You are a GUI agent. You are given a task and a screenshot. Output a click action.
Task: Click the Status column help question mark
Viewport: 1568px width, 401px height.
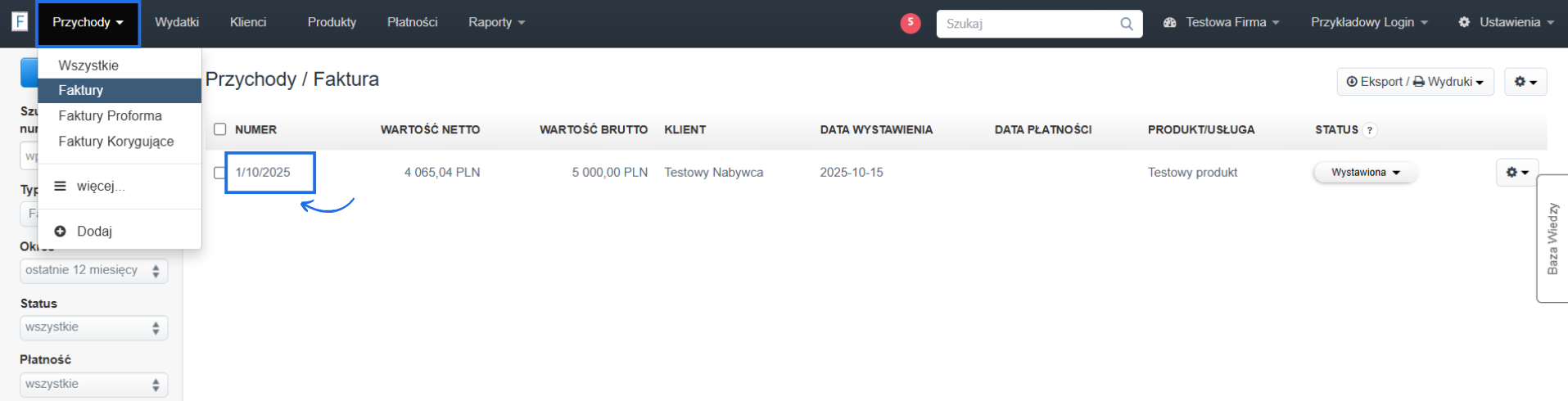1370,130
